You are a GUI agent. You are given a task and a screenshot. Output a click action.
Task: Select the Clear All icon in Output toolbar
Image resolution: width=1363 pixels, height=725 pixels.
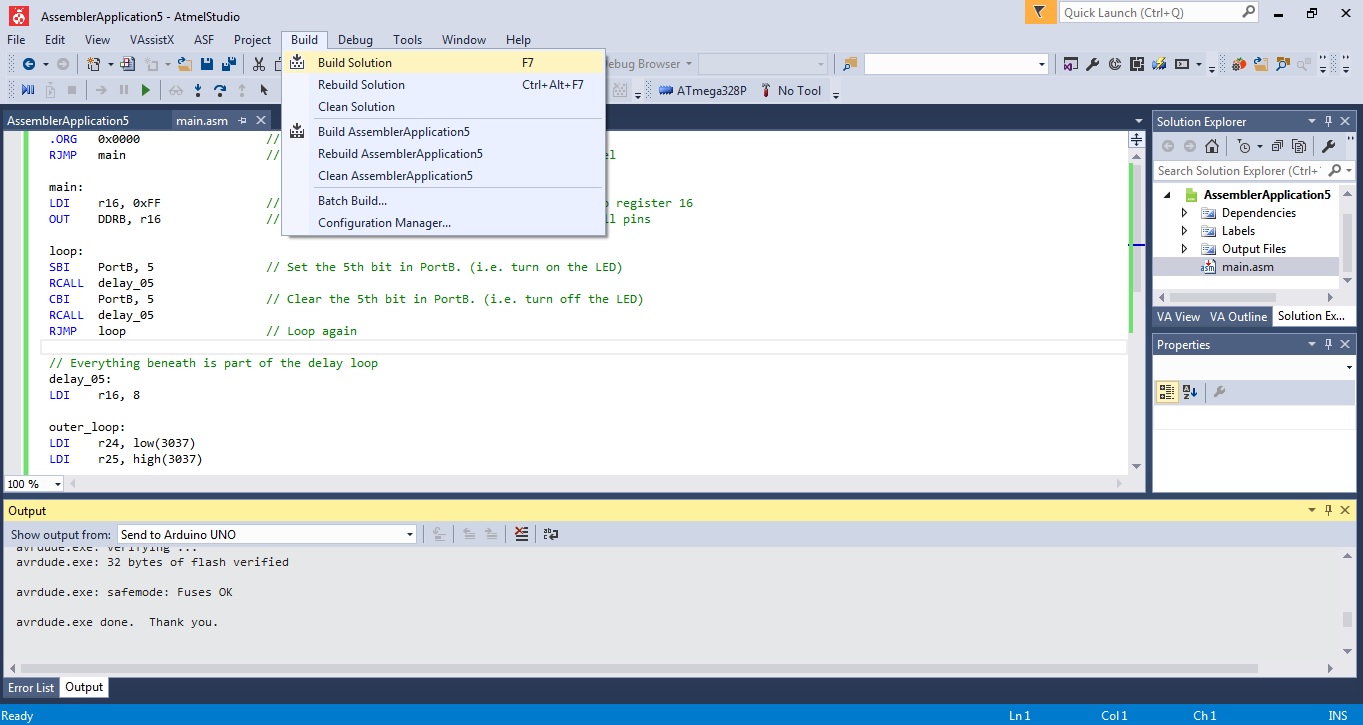click(521, 533)
